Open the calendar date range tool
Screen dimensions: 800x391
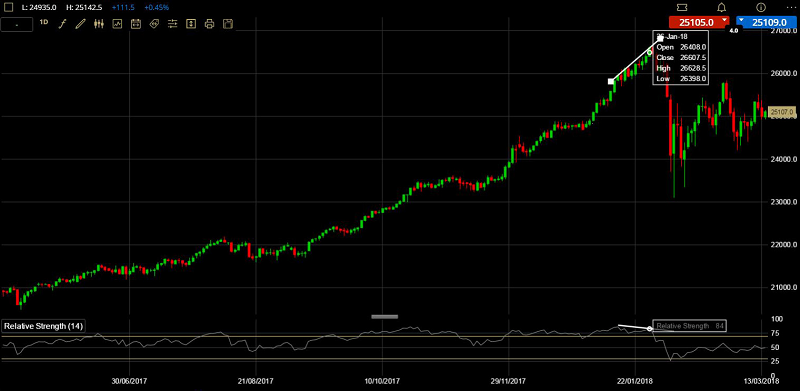pyautogui.click(x=136, y=23)
